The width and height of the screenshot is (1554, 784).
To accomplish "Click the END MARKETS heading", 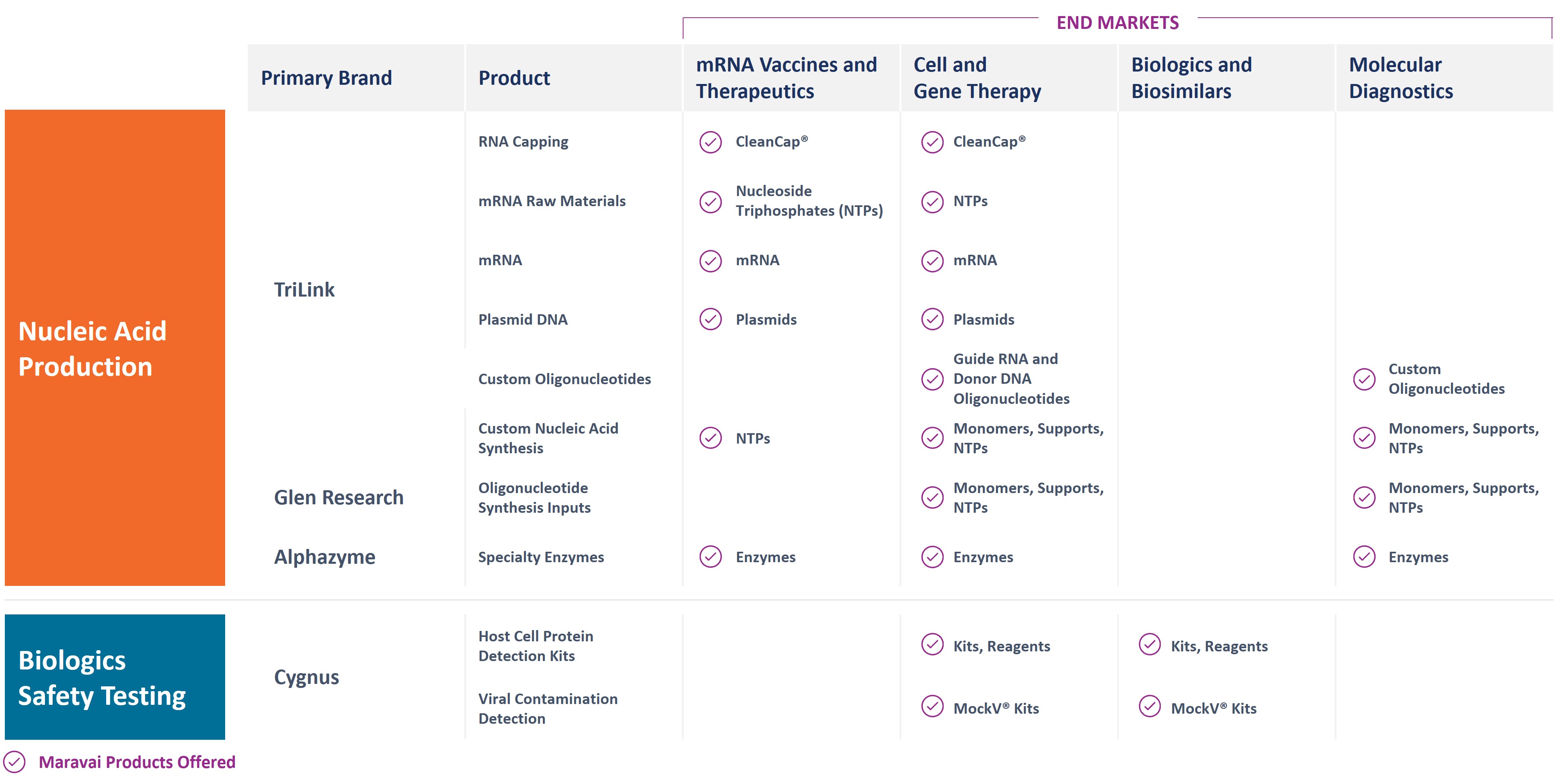I will click(1117, 23).
